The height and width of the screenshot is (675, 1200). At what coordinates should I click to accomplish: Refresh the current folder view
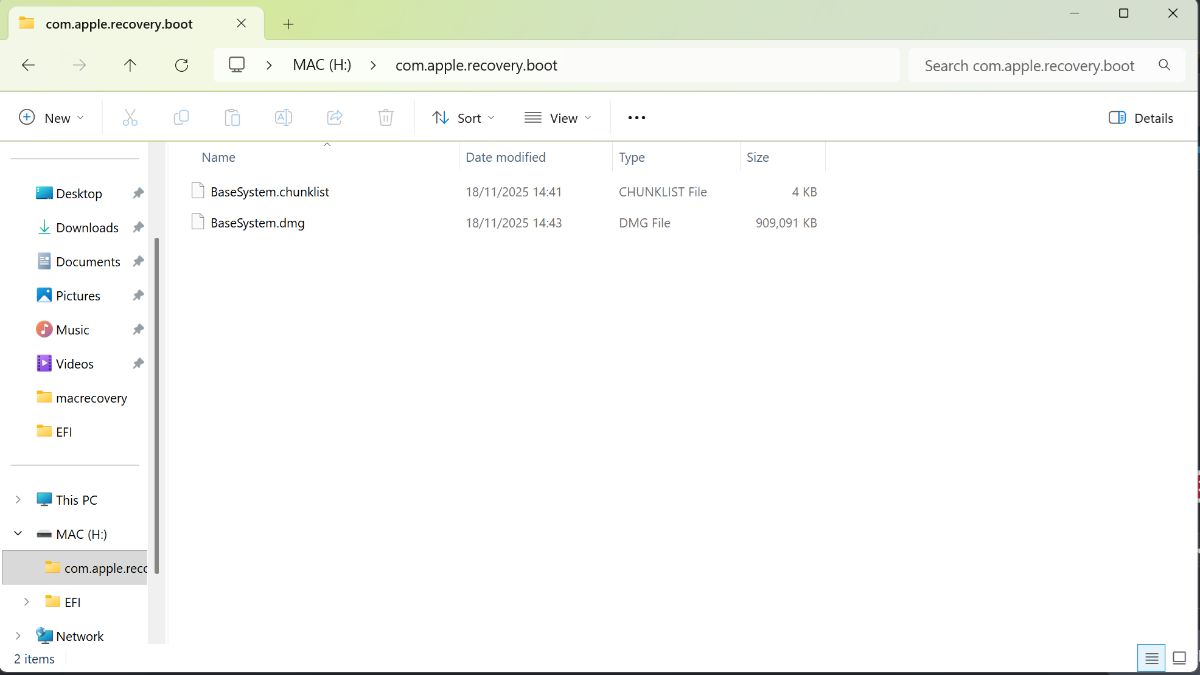click(x=181, y=65)
